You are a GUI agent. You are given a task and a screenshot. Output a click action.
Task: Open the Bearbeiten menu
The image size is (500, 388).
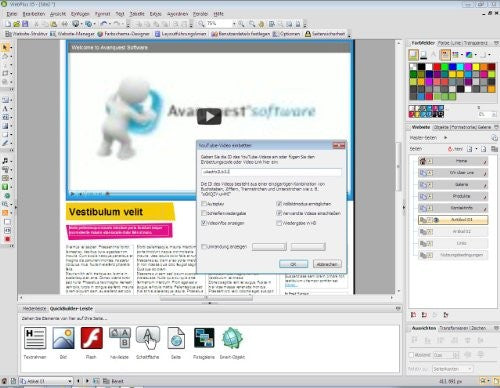pyautogui.click(x=34, y=14)
